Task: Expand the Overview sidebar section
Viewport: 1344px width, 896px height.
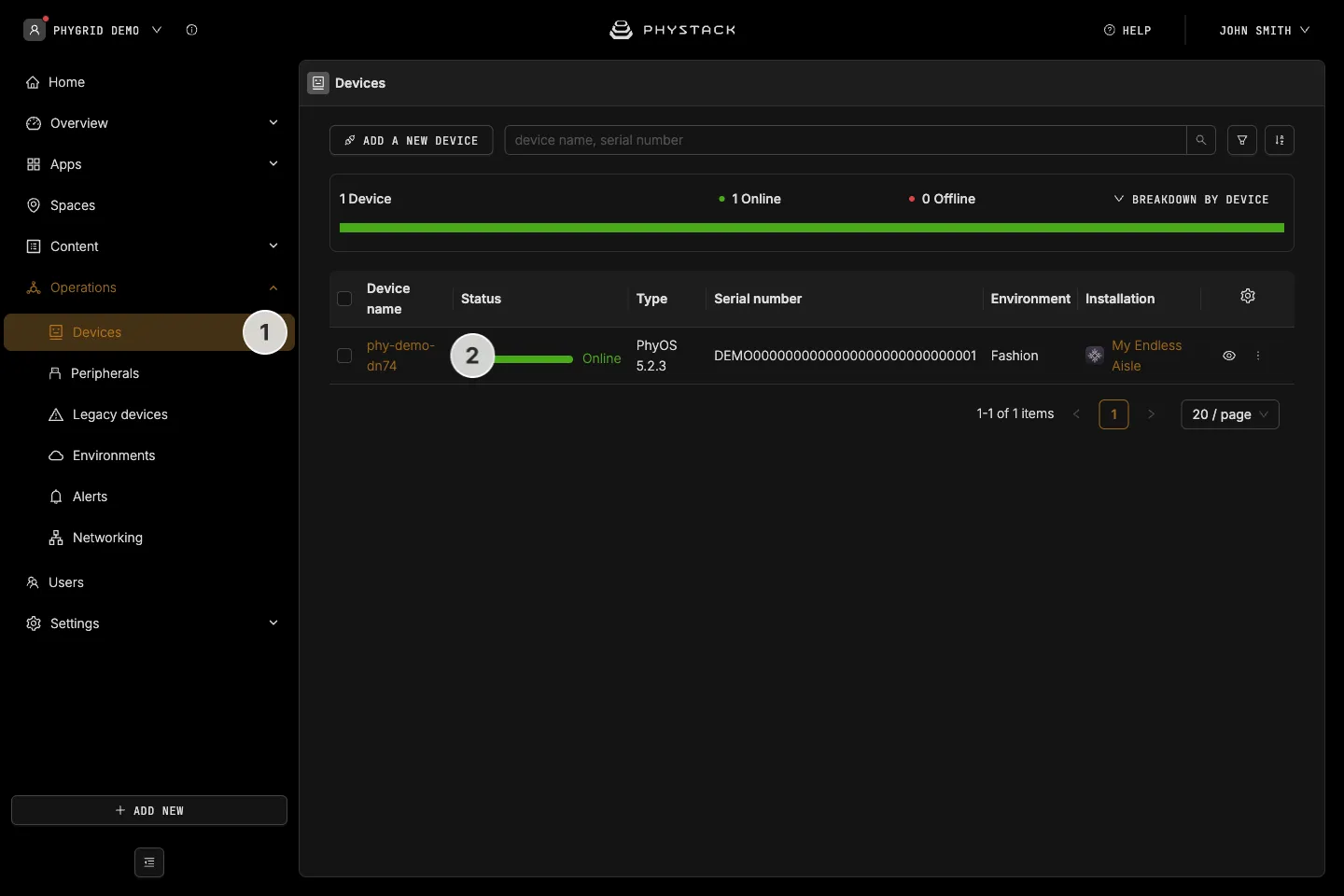Action: [149, 123]
